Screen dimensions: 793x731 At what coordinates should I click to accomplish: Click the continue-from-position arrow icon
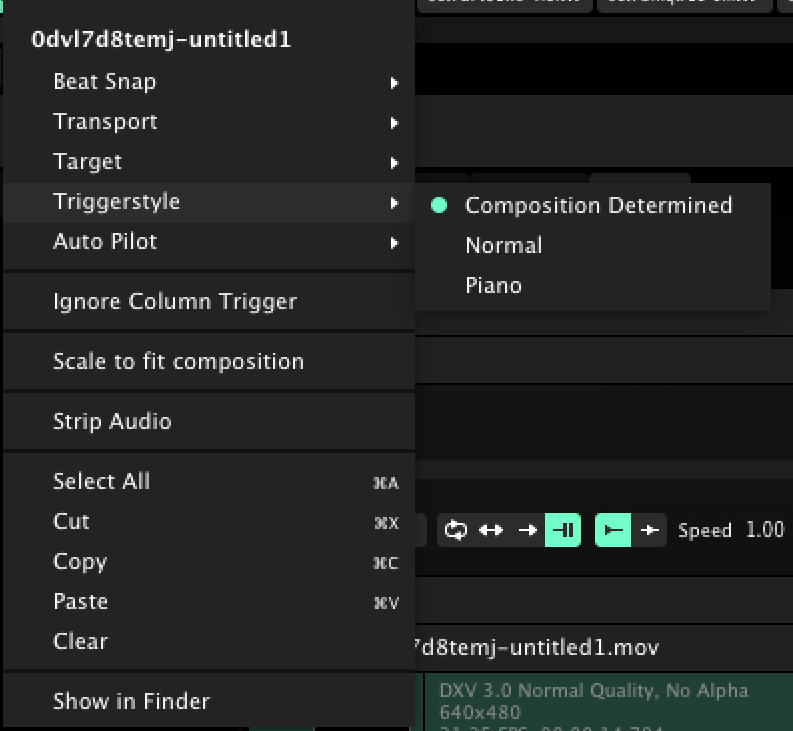[x=649, y=530]
